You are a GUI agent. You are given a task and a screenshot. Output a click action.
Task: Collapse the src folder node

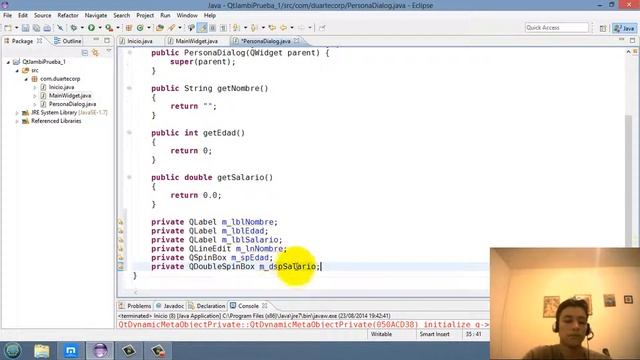[17, 71]
